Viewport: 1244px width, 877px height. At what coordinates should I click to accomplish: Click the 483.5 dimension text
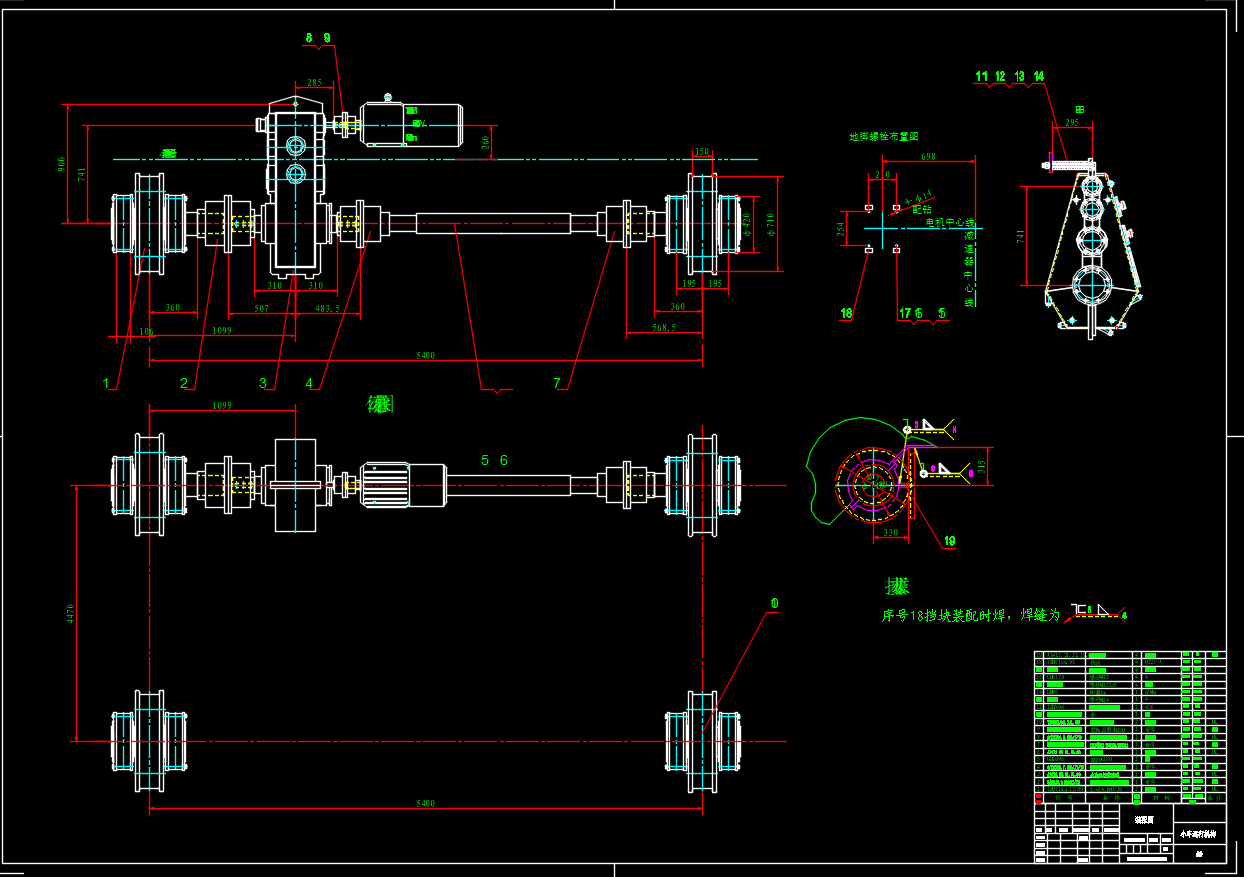click(335, 309)
